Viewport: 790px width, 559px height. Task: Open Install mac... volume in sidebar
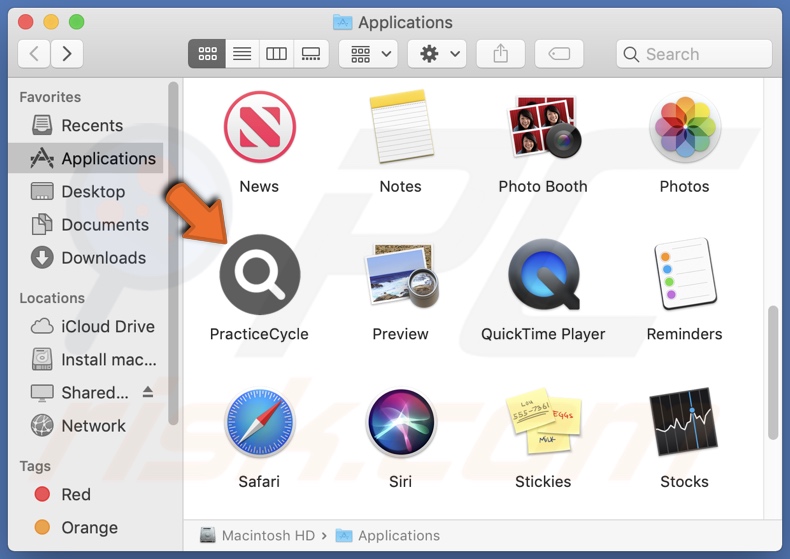86,360
